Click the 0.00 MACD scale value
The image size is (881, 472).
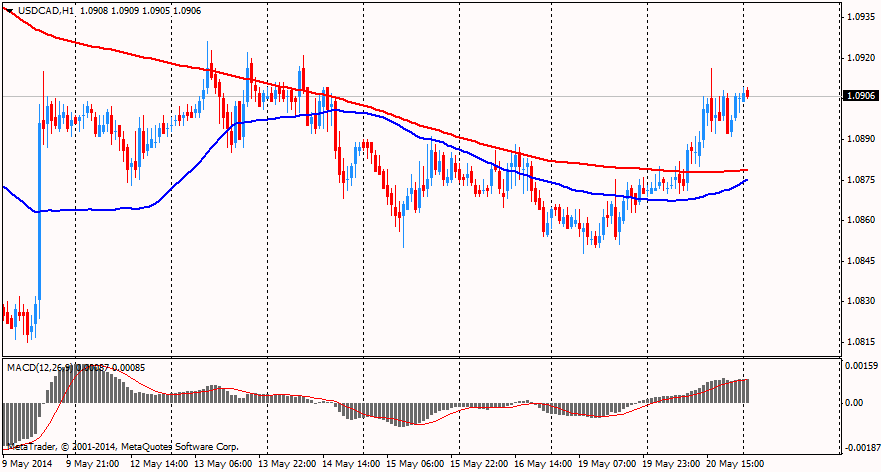coord(855,403)
